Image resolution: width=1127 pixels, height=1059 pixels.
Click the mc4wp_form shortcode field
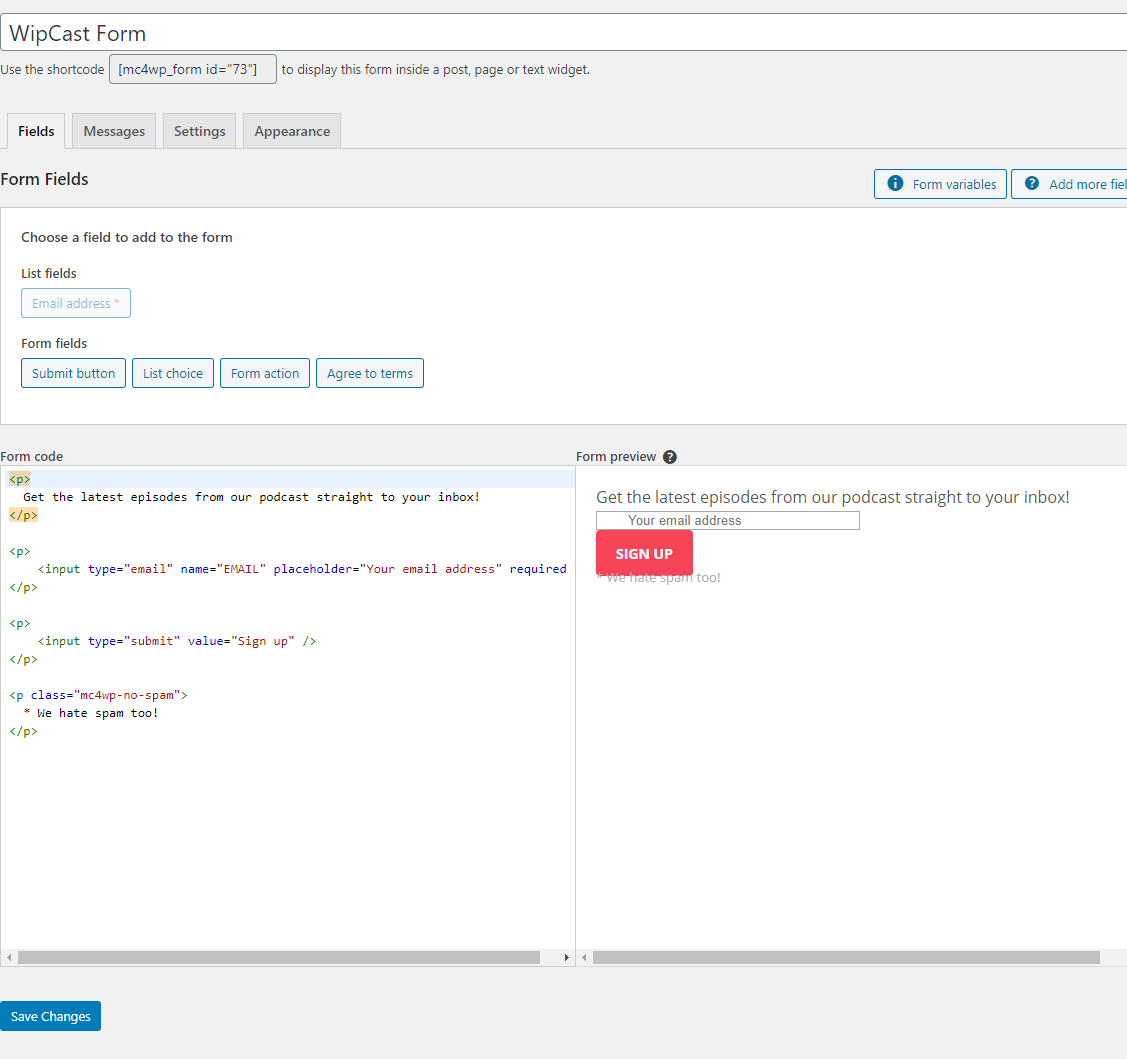[x=192, y=69]
